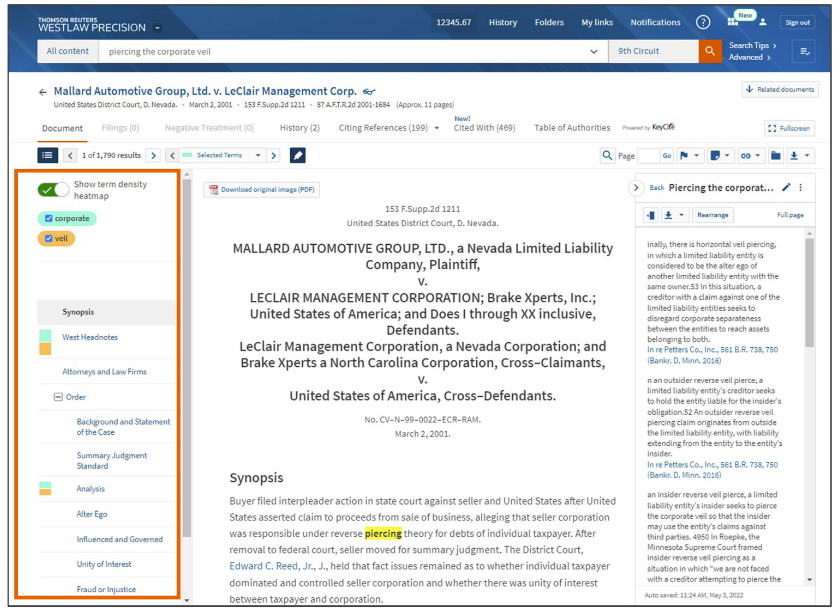Save document to folder icon

tap(775, 155)
